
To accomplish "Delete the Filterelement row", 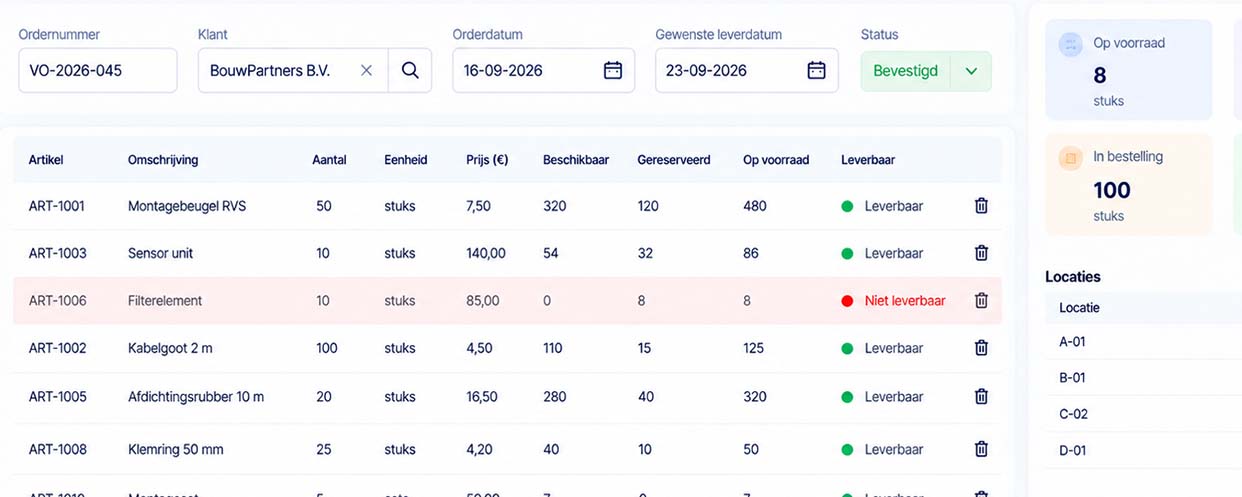I will [x=981, y=300].
